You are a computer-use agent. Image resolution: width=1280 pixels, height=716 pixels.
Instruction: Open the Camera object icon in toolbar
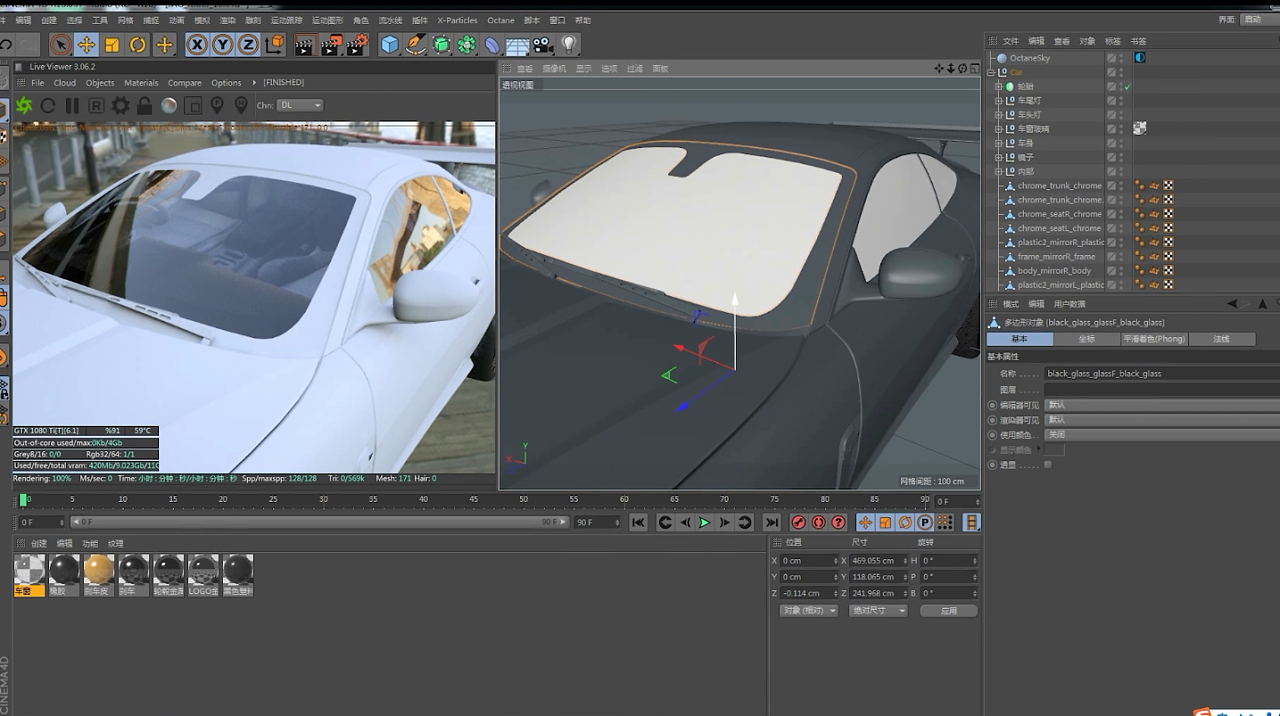(543, 45)
